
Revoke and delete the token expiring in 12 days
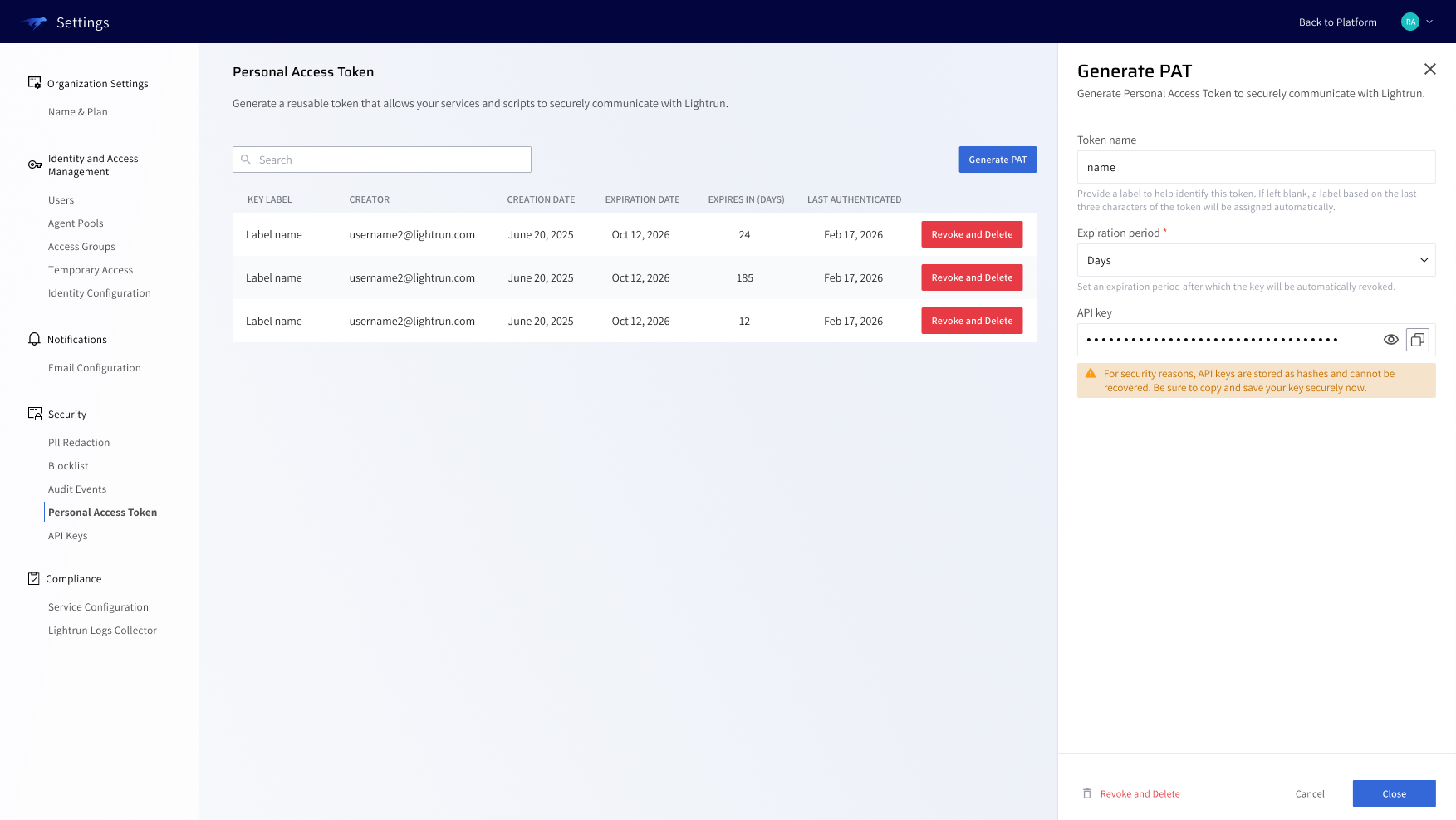[972, 321]
